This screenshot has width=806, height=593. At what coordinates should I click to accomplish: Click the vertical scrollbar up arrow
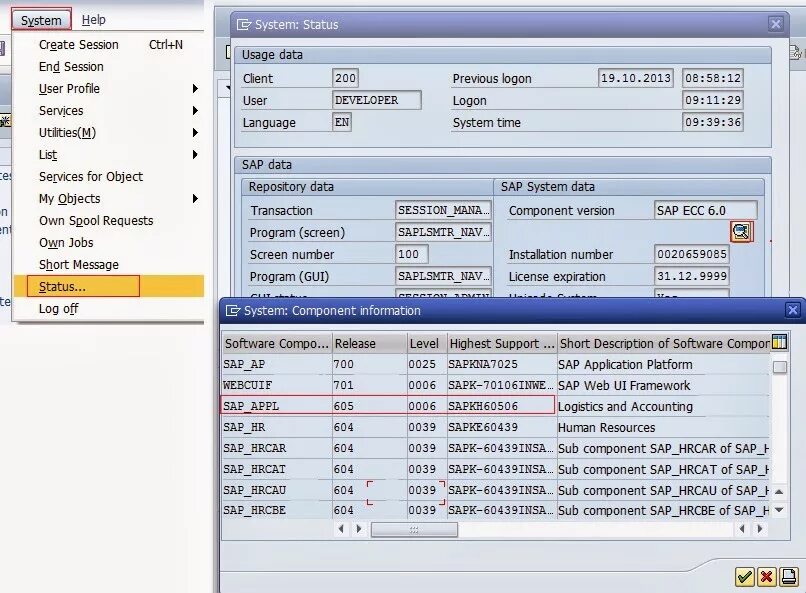click(x=779, y=492)
